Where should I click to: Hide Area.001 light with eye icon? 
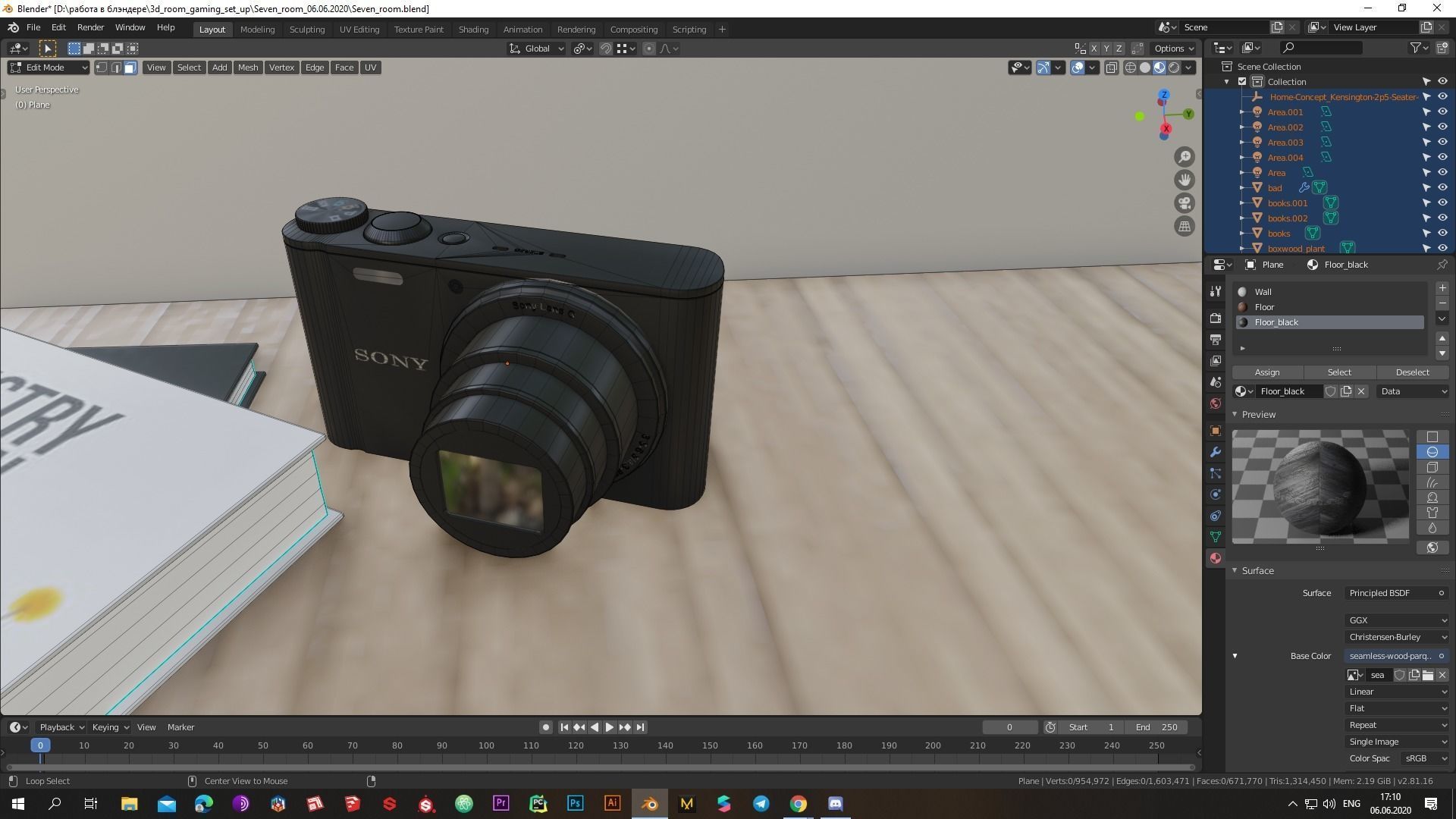tap(1442, 112)
